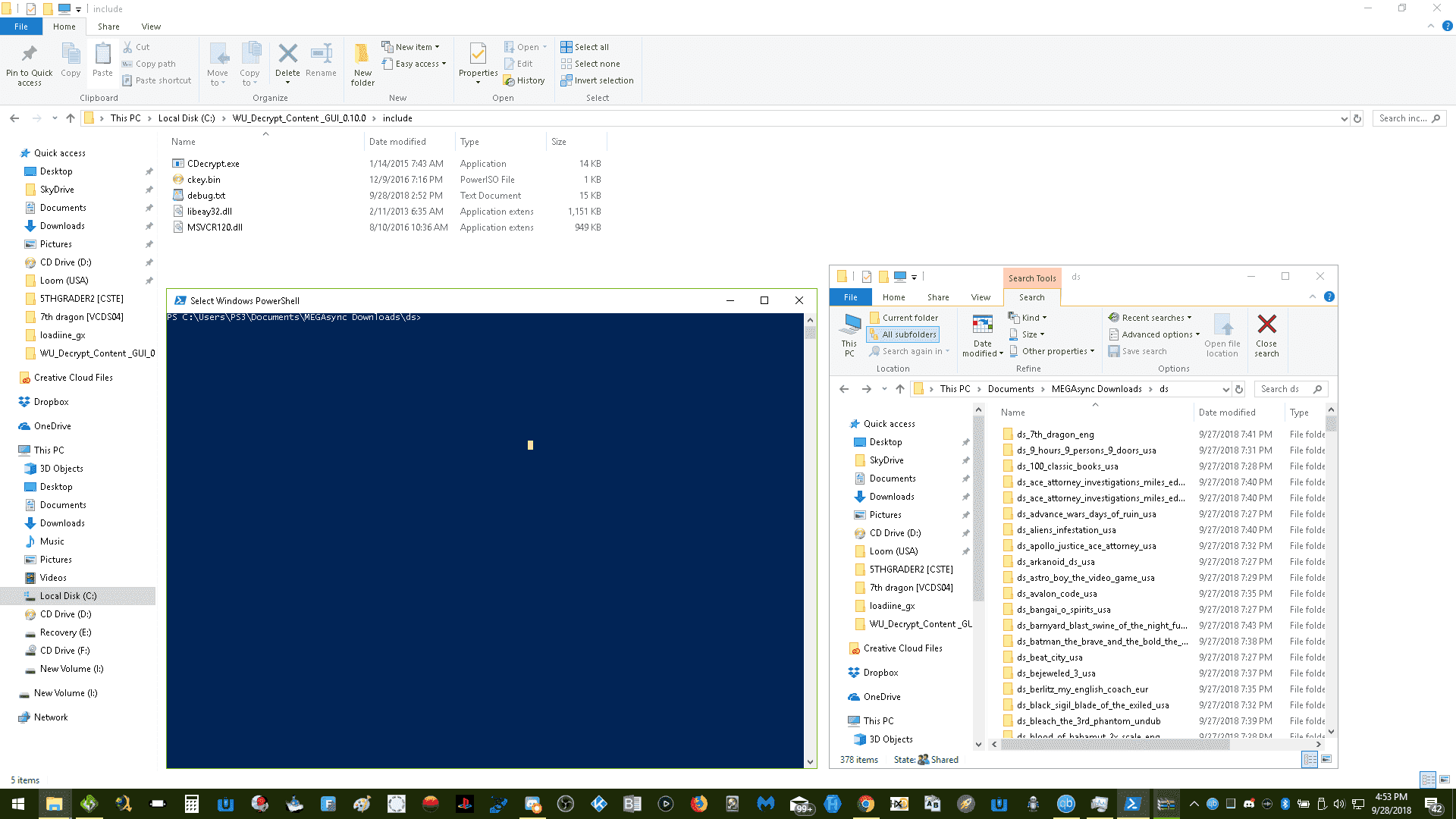Image resolution: width=1456 pixels, height=819 pixels.
Task: Click the ds file list horizontal scrollbar
Action: (1116, 745)
